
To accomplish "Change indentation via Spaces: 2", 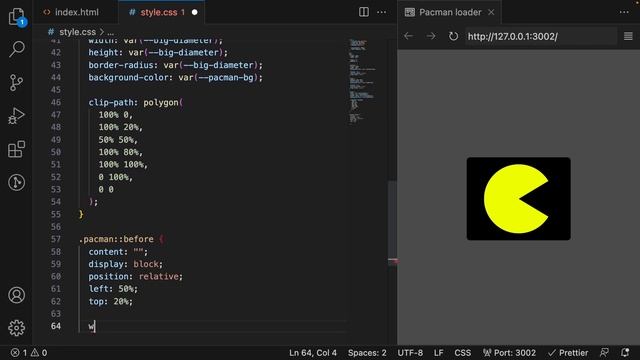I will (367, 353).
